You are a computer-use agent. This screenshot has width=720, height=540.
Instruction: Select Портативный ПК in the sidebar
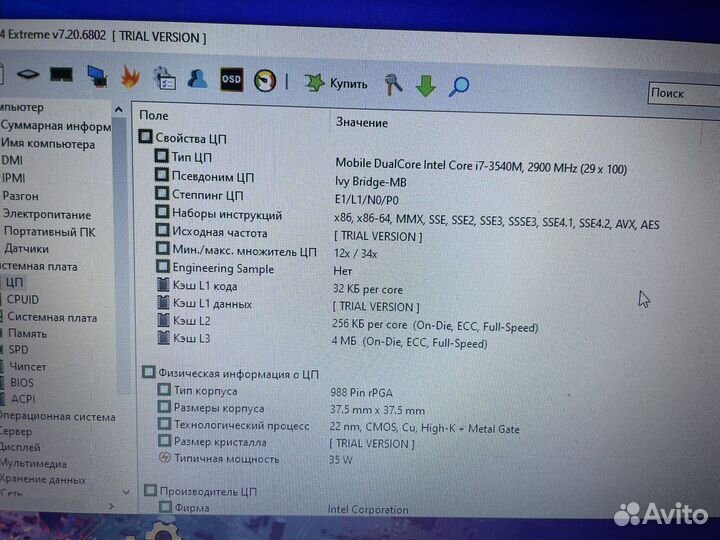coord(50,232)
